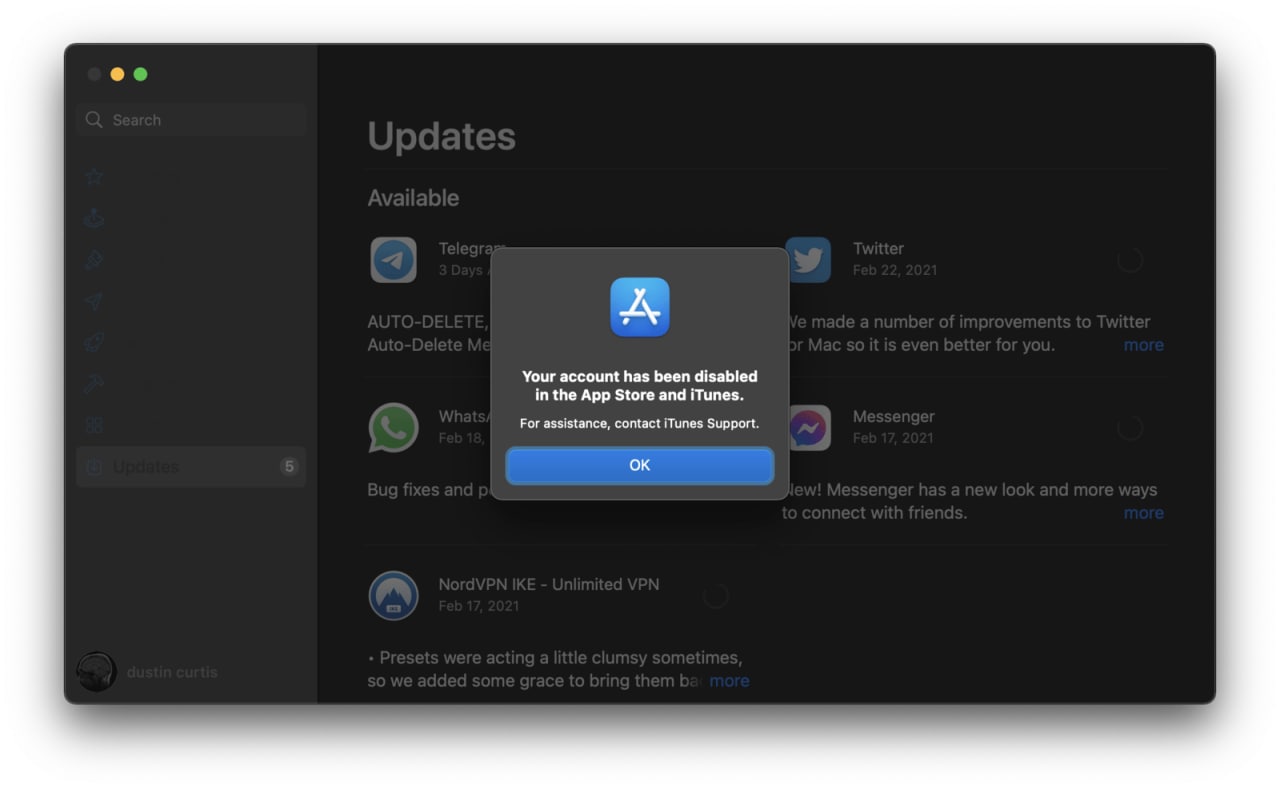Click the Messenger update progress spinner
This screenshot has height=789, width=1280.
point(1130,428)
